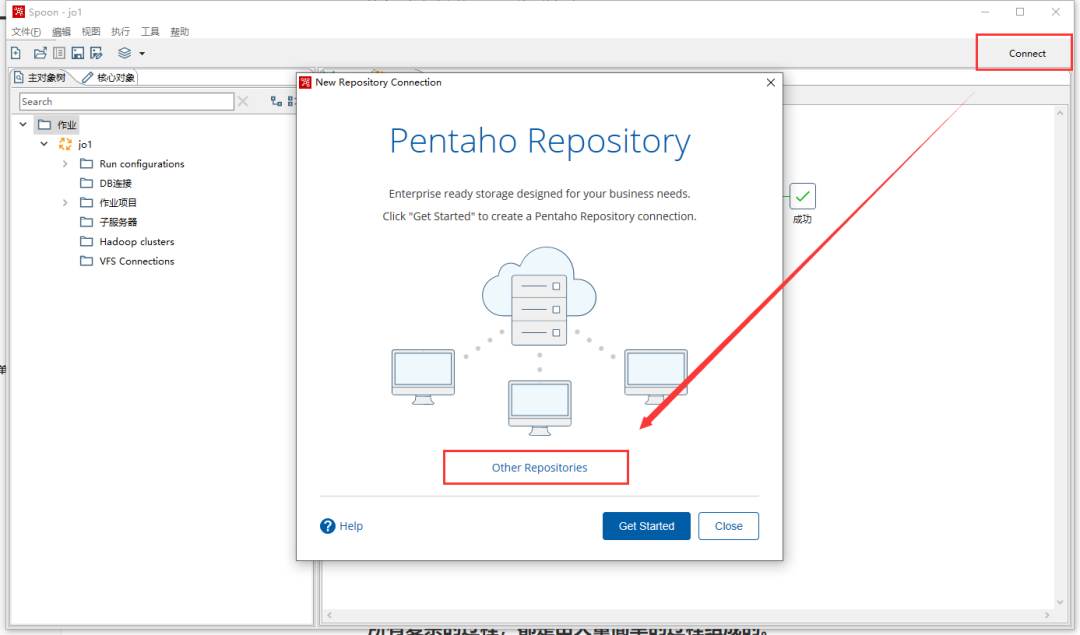Select the Run configurations tree item

pyautogui.click(x=142, y=164)
